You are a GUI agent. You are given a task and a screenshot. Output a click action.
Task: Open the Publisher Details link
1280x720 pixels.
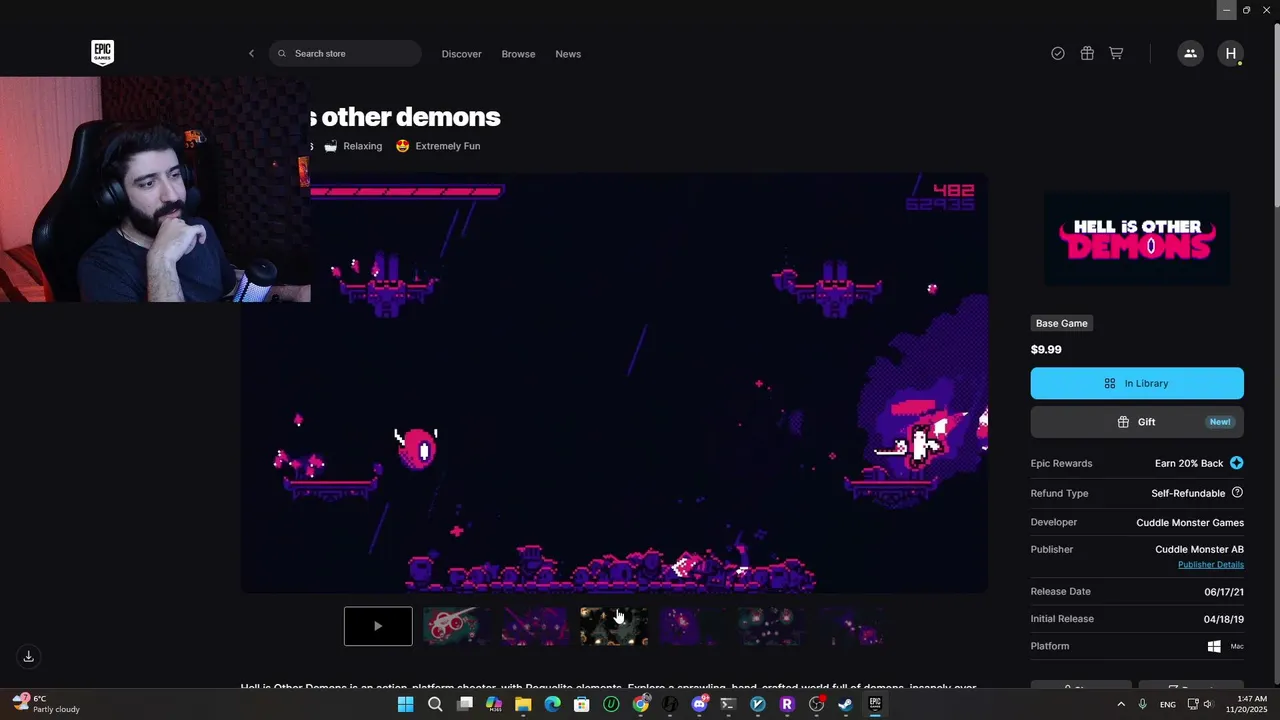(1211, 564)
